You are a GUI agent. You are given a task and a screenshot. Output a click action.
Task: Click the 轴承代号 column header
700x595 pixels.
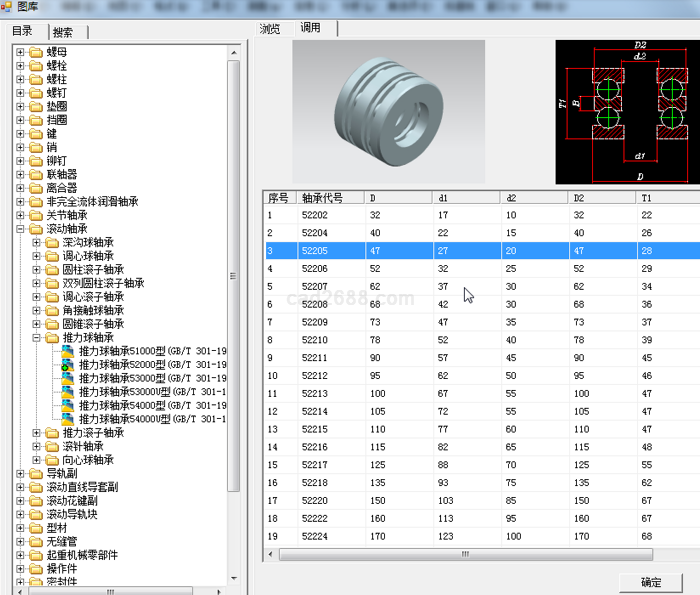coord(322,197)
